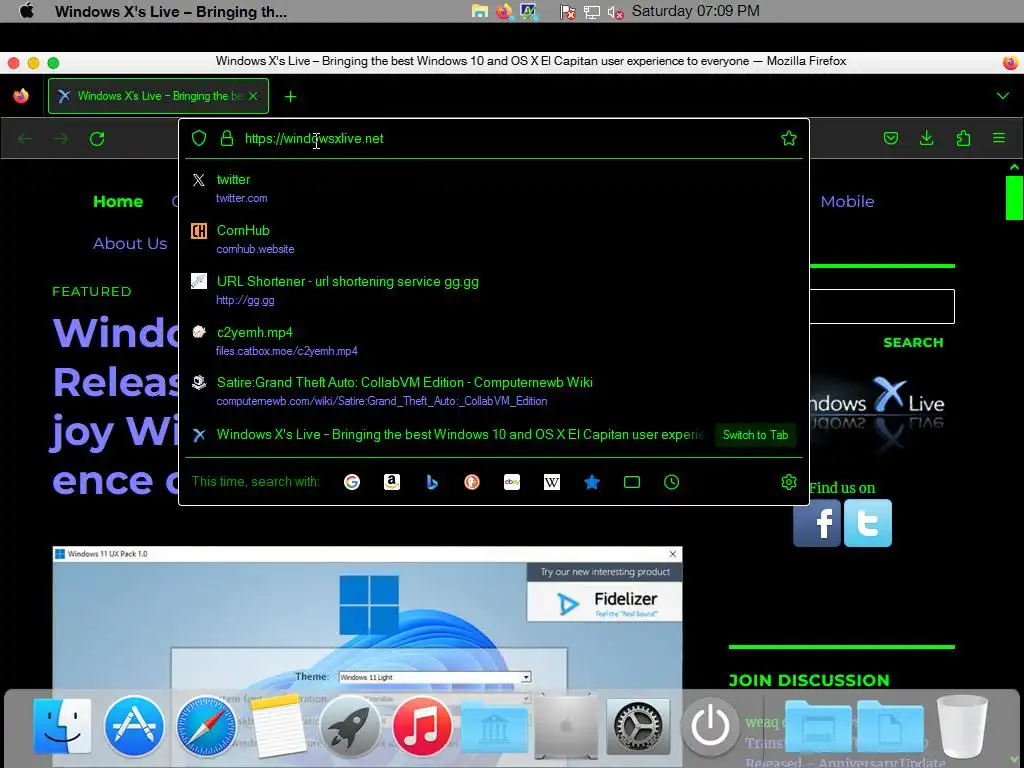Open the Twitter bird social icon

(x=868, y=523)
